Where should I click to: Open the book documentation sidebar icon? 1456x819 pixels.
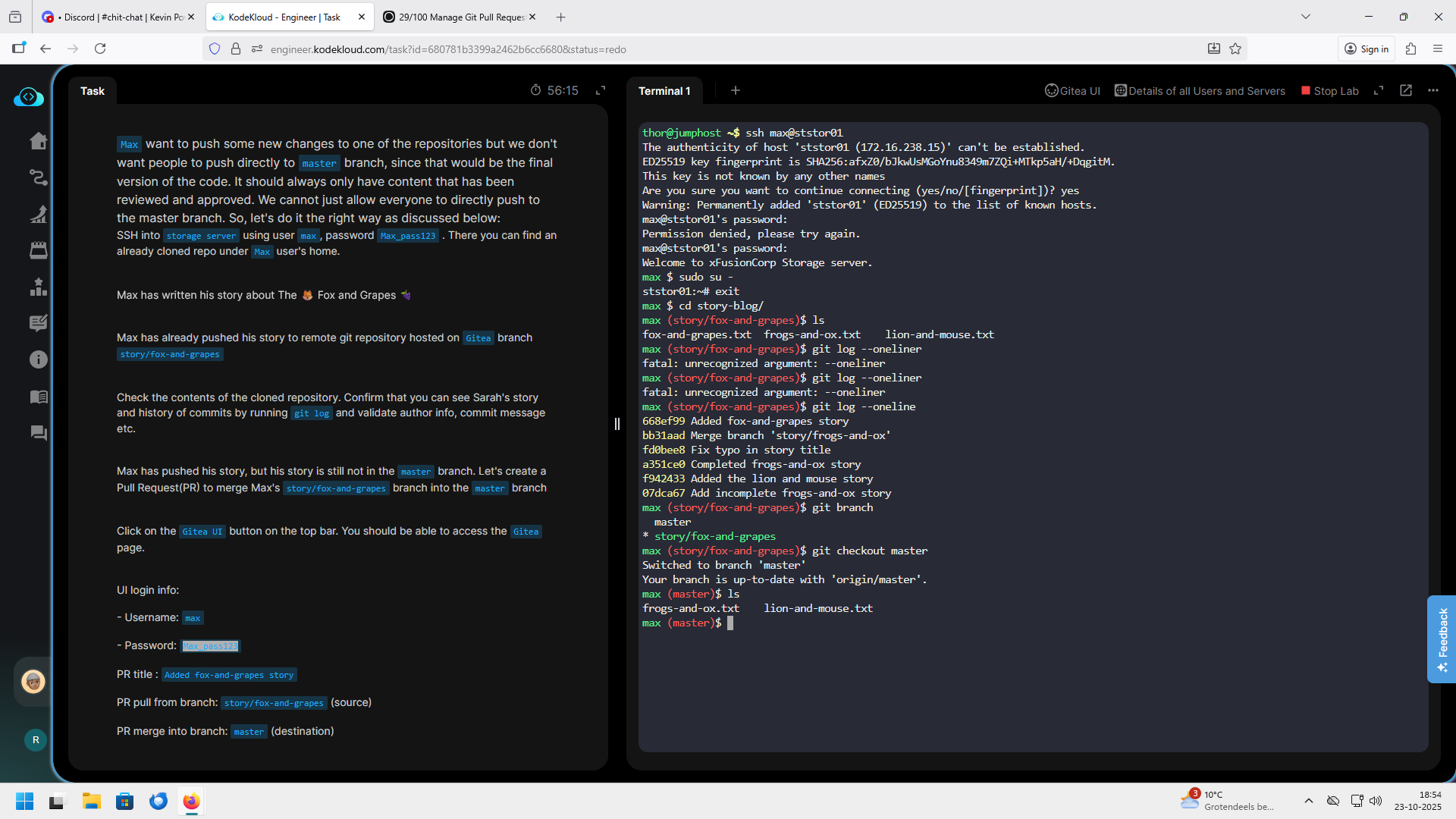click(x=38, y=397)
